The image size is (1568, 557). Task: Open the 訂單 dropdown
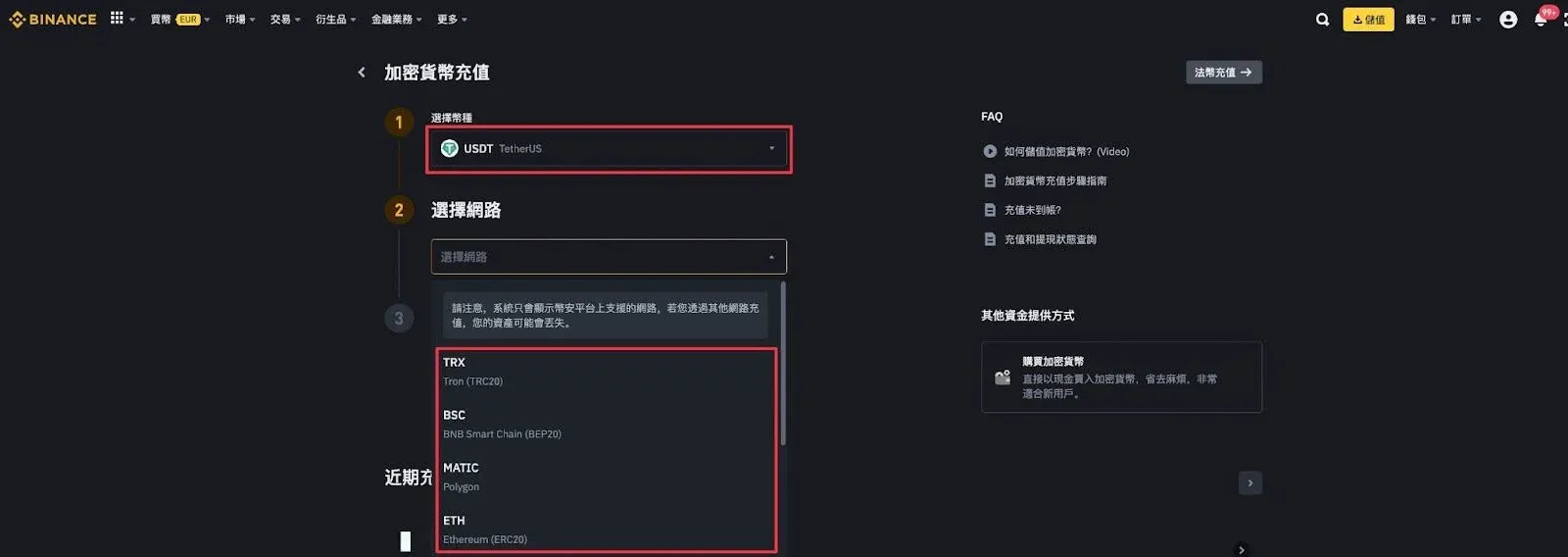point(1466,20)
